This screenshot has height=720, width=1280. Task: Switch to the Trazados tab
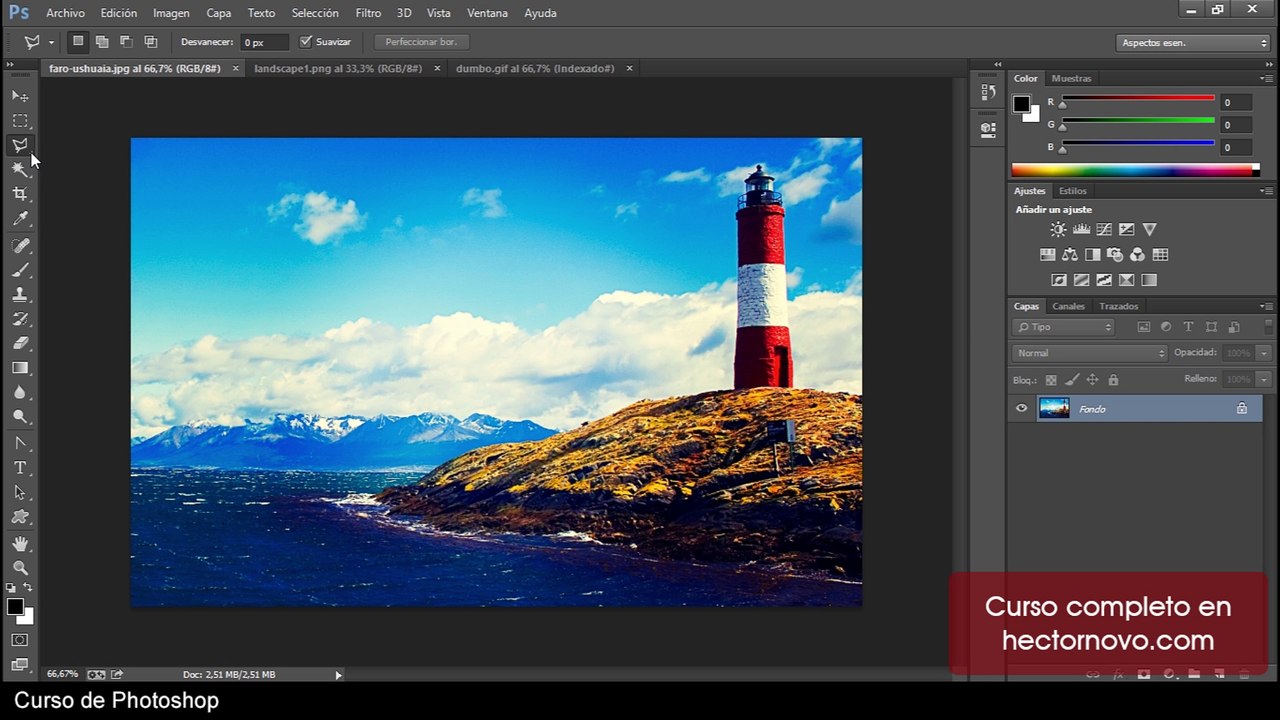click(x=1118, y=306)
